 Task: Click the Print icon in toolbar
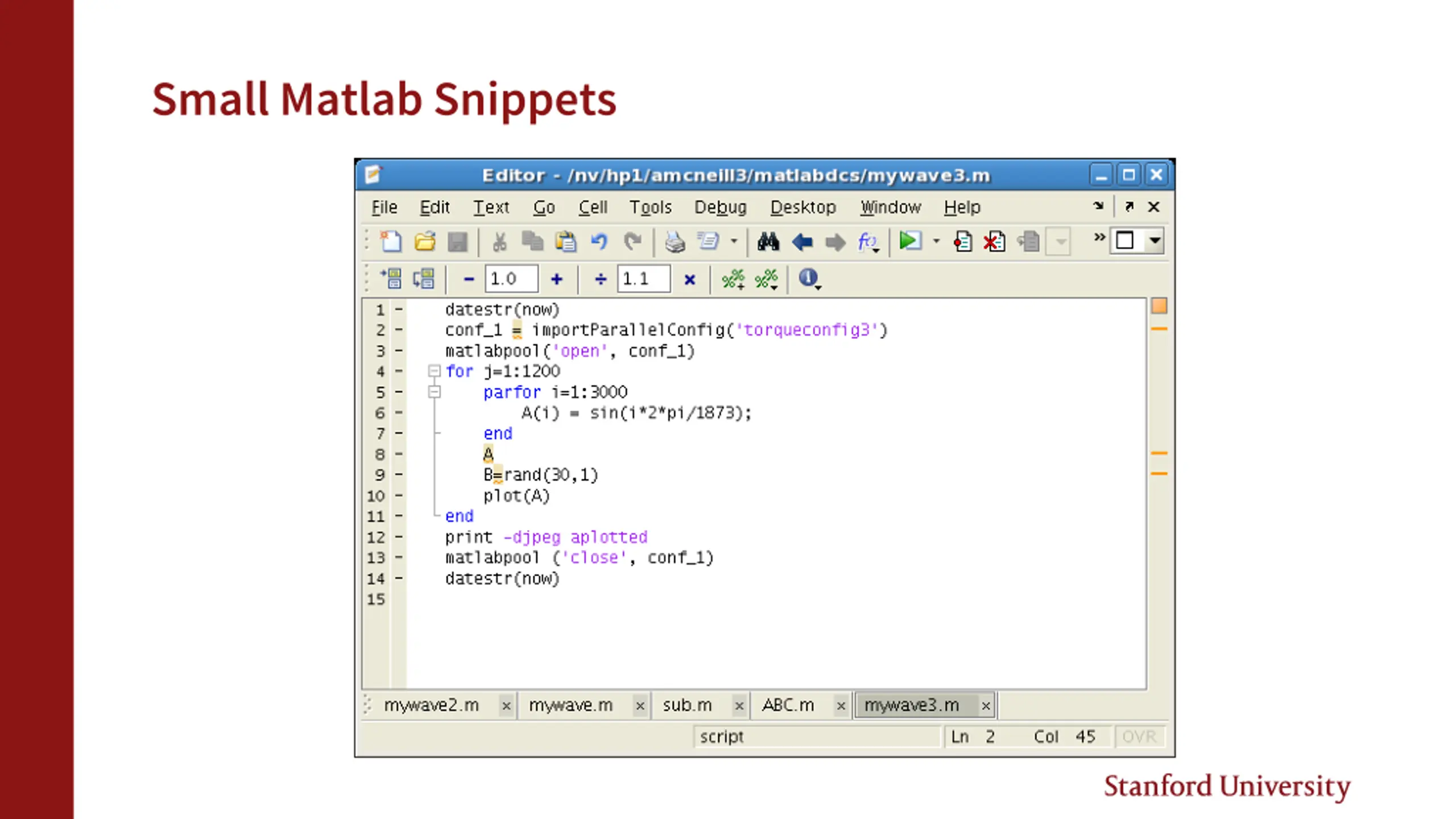675,242
